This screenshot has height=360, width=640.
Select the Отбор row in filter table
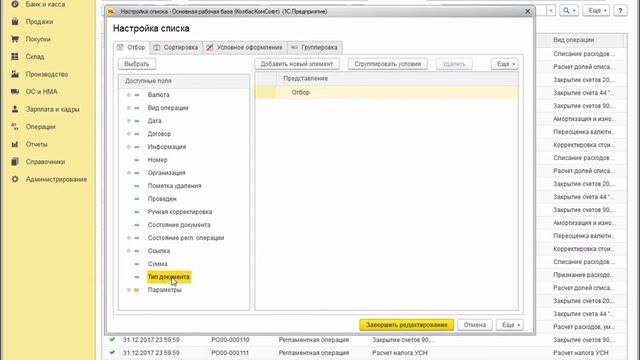[386, 93]
